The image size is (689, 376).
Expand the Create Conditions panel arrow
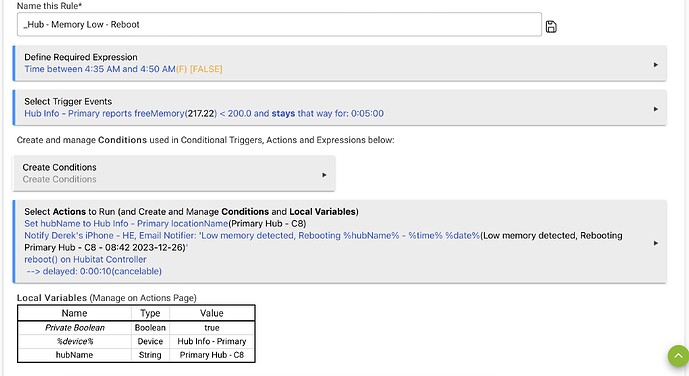click(324, 175)
